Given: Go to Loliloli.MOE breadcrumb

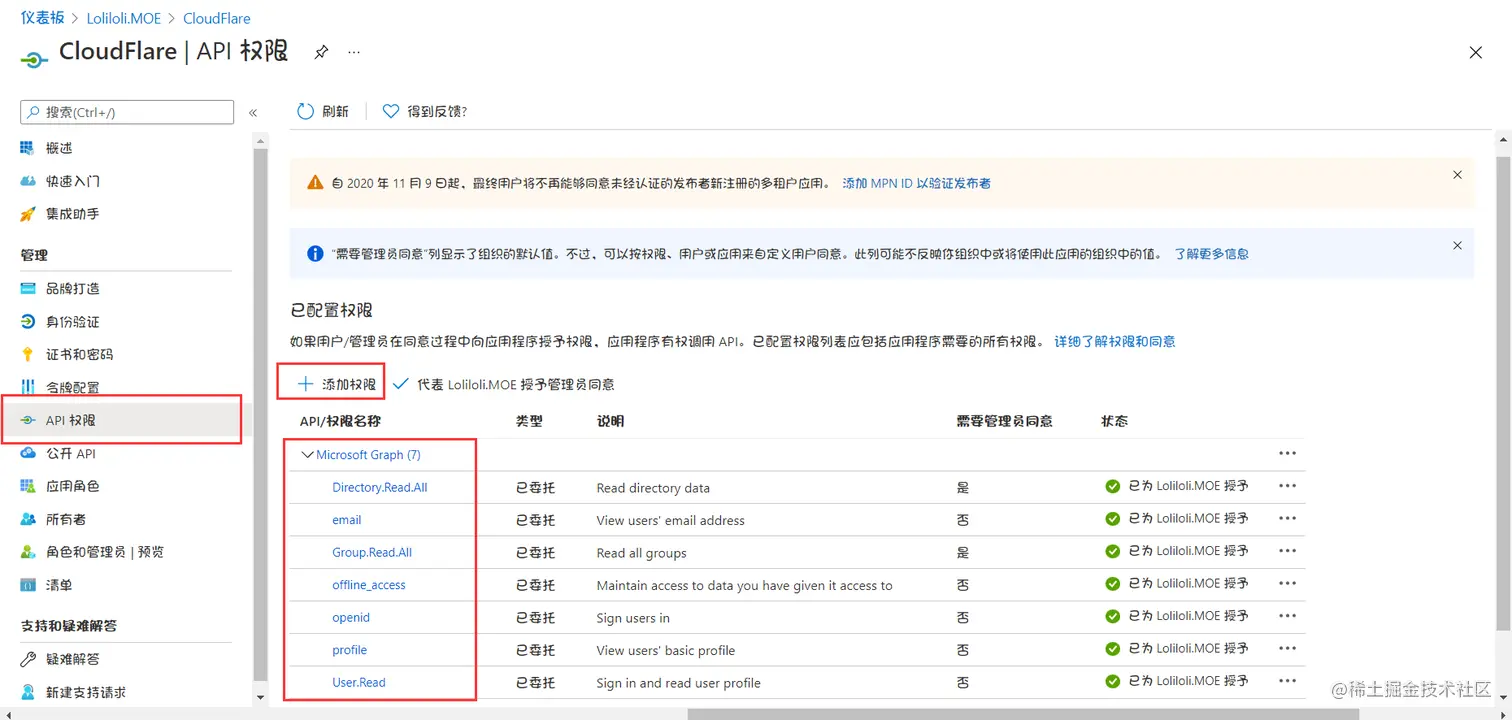Looking at the screenshot, I should point(124,18).
